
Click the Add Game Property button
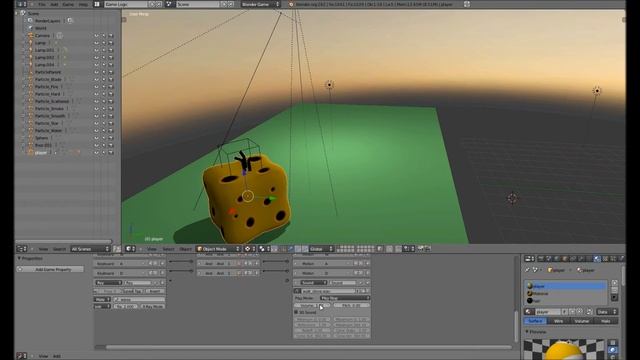pos(50,269)
